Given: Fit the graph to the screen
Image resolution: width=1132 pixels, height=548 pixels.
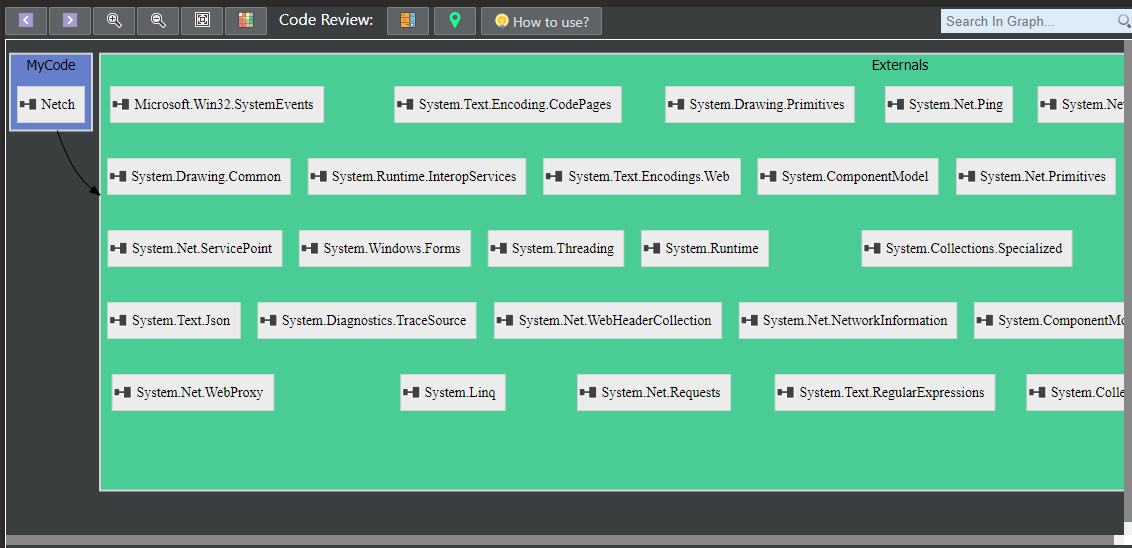Looking at the screenshot, I should (202, 21).
